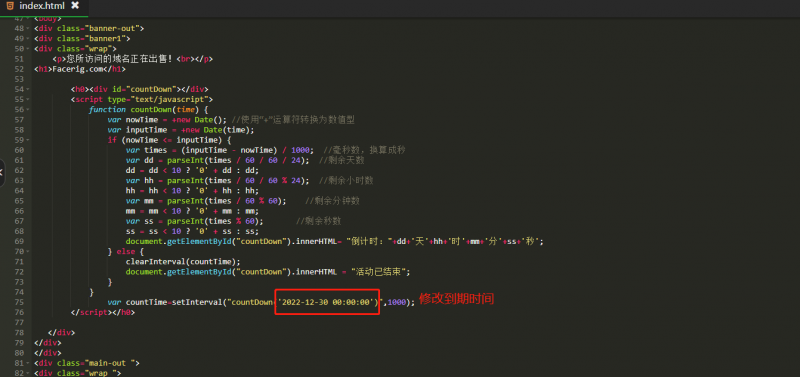
Task: Click the "倒计时：" string on line 69
Action: [370, 241]
